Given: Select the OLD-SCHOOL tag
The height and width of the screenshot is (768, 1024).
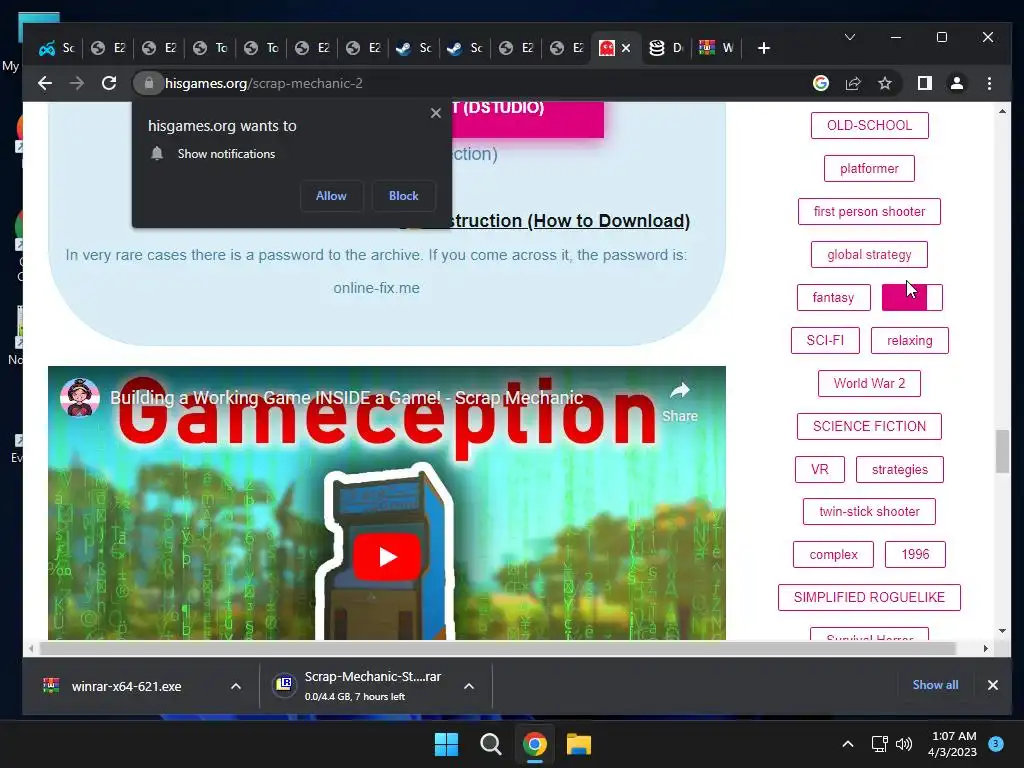Looking at the screenshot, I should pyautogui.click(x=869, y=125).
